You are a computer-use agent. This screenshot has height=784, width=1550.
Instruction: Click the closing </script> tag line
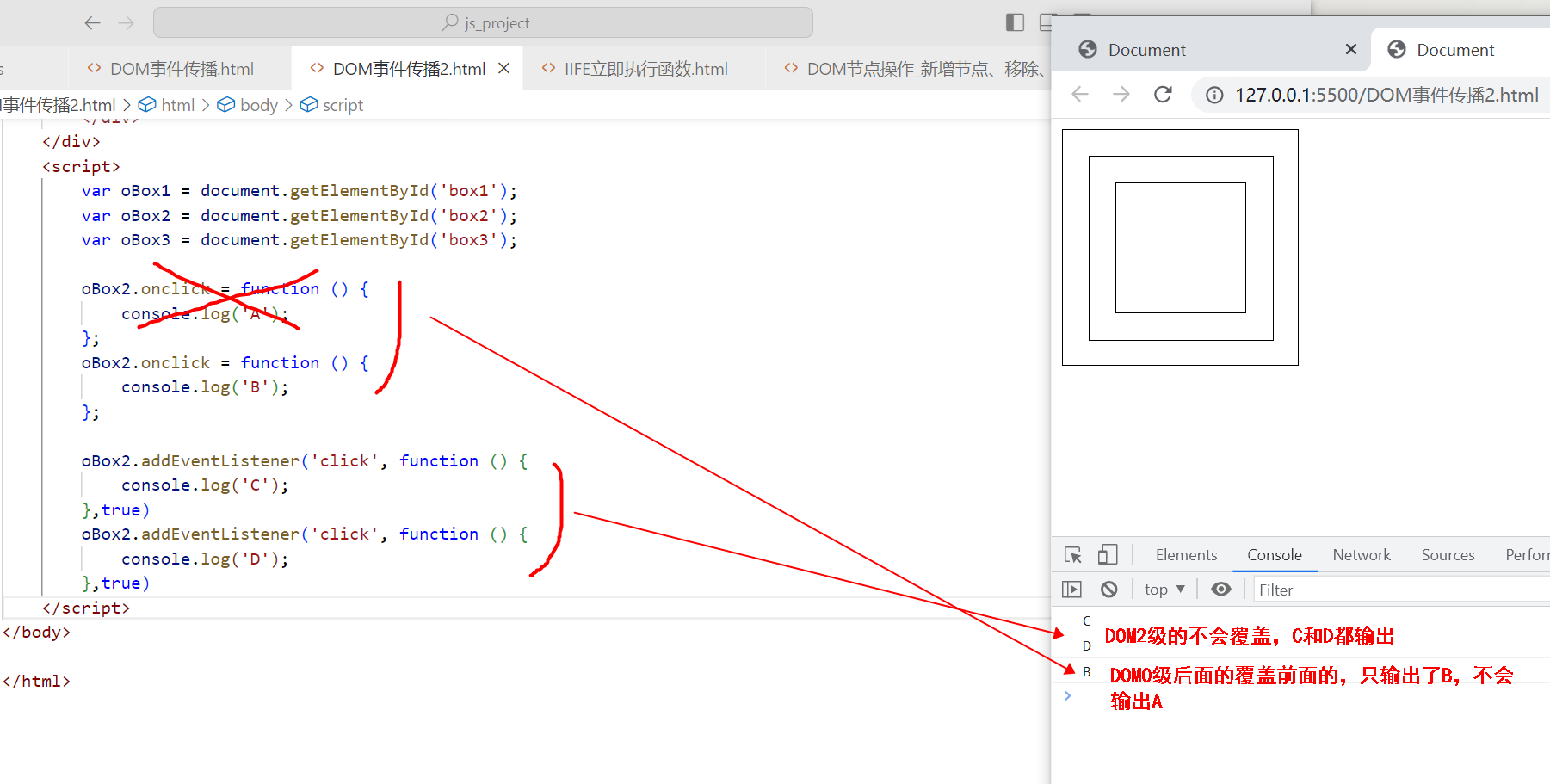point(86,608)
